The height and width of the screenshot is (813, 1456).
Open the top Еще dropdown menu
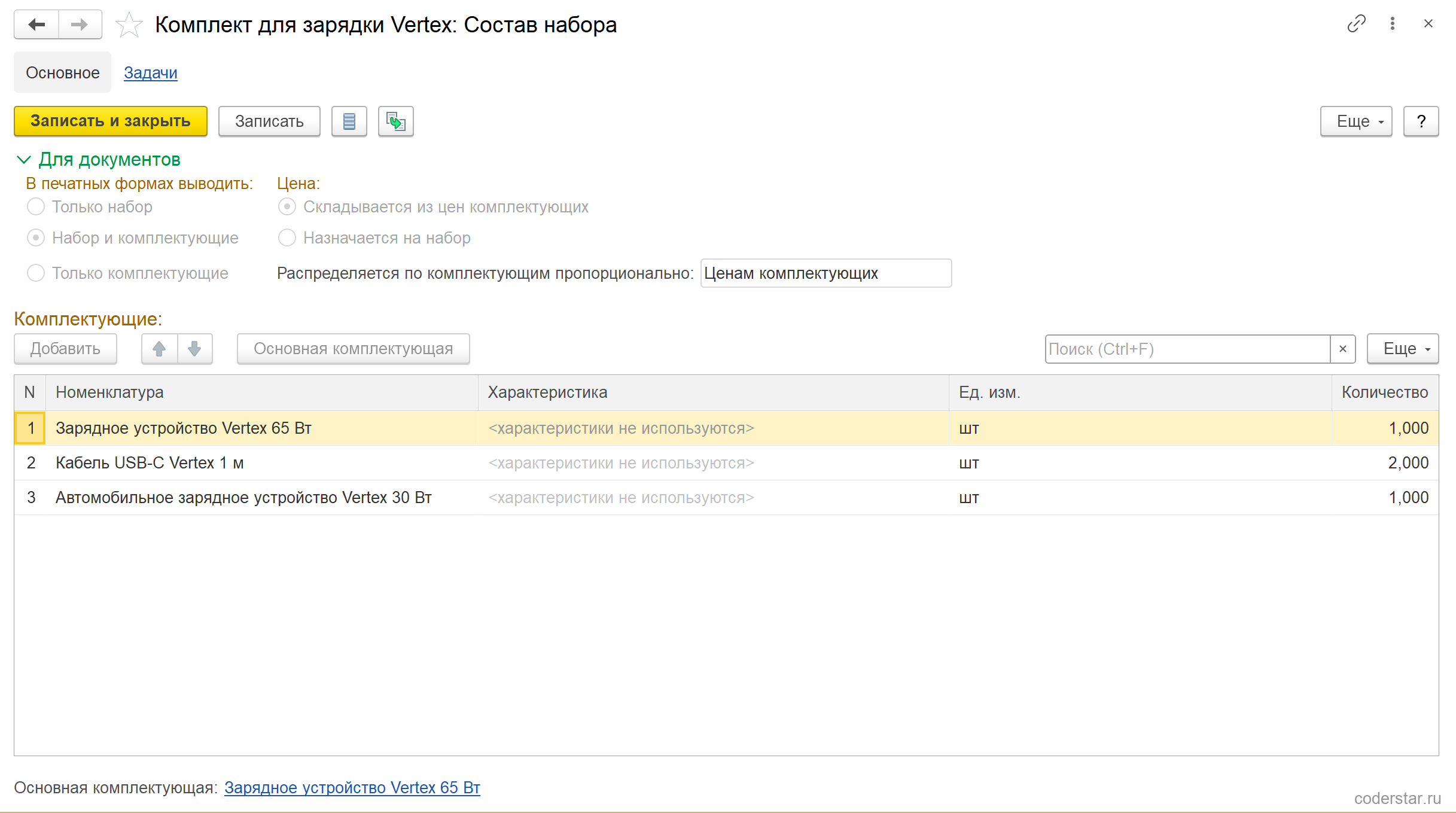pyautogui.click(x=1357, y=121)
